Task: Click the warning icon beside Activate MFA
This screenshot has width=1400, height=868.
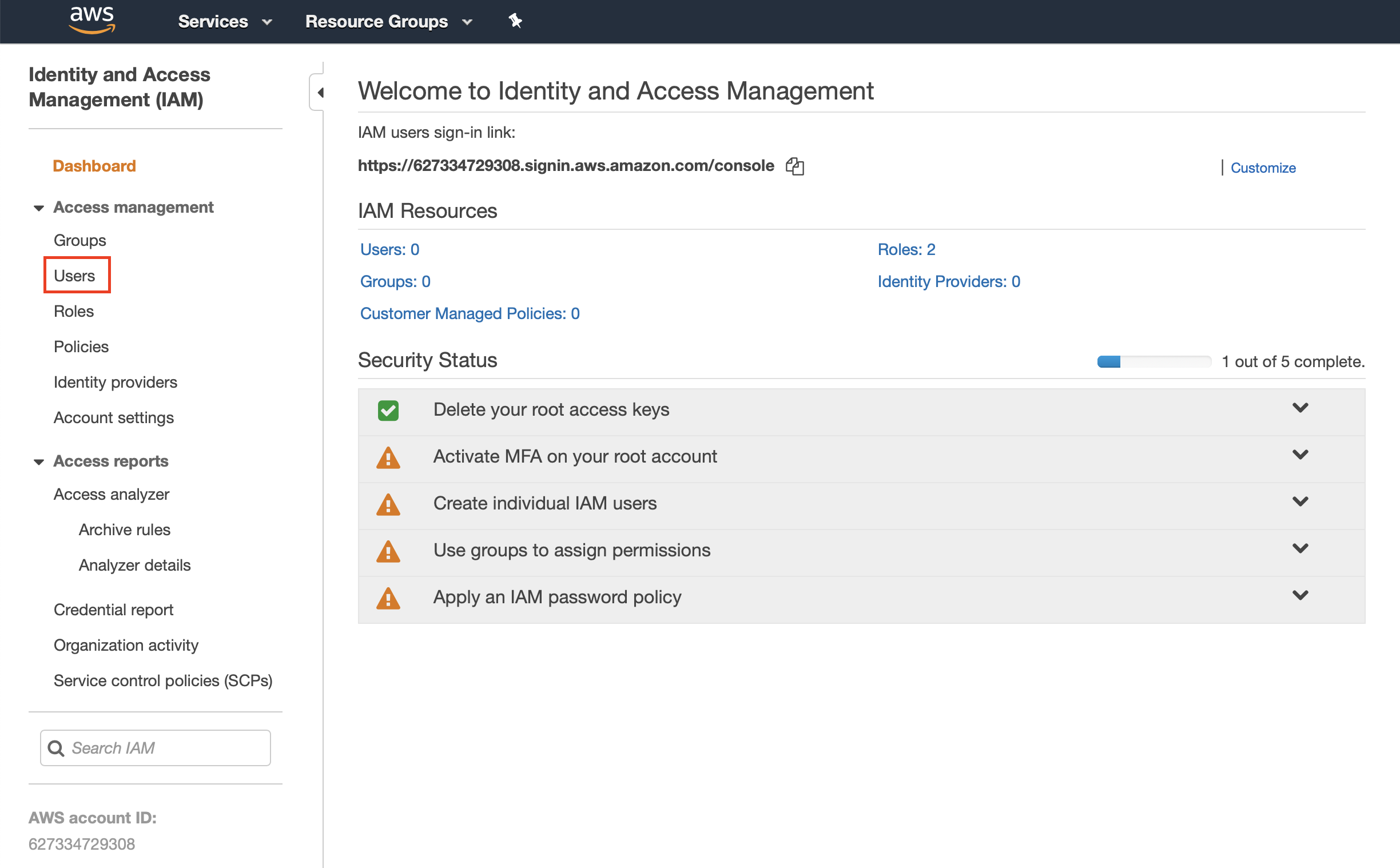Action: (x=388, y=457)
